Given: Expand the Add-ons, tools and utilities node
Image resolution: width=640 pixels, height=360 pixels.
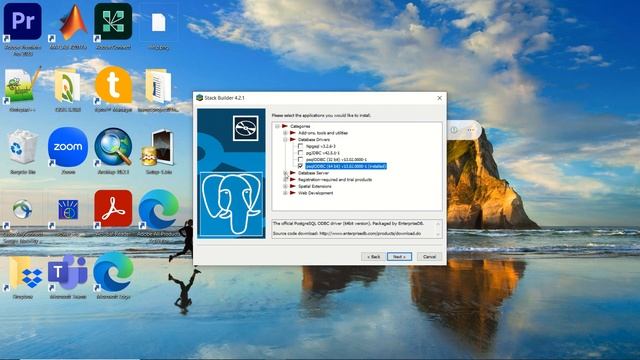Looking at the screenshot, I should pos(285,133).
